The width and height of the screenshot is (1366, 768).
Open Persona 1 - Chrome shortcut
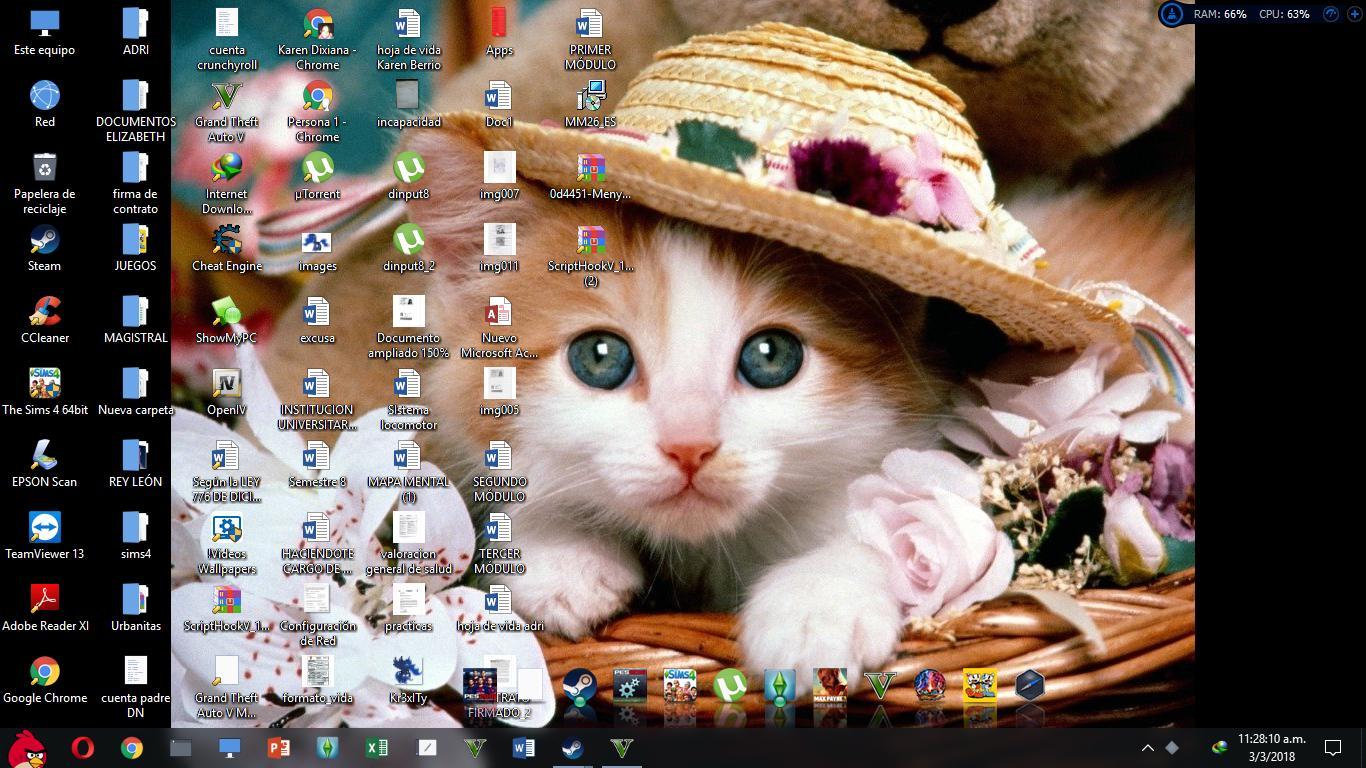[318, 111]
